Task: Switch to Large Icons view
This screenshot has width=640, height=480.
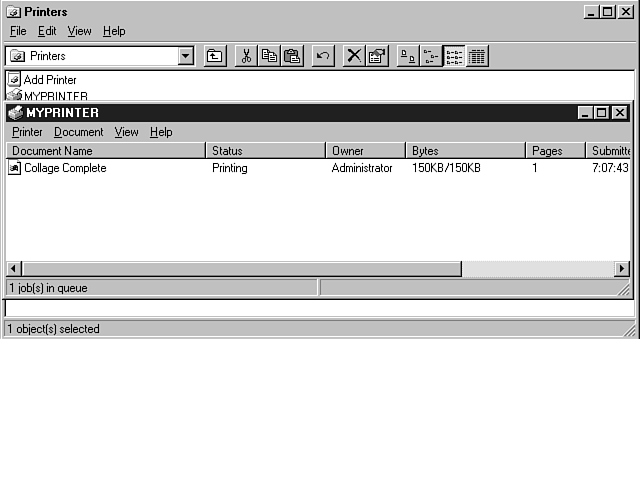Action: [x=408, y=56]
